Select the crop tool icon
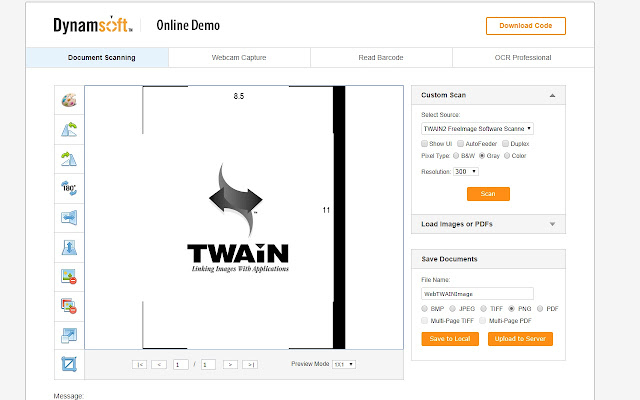This screenshot has height=400, width=640. 69,364
